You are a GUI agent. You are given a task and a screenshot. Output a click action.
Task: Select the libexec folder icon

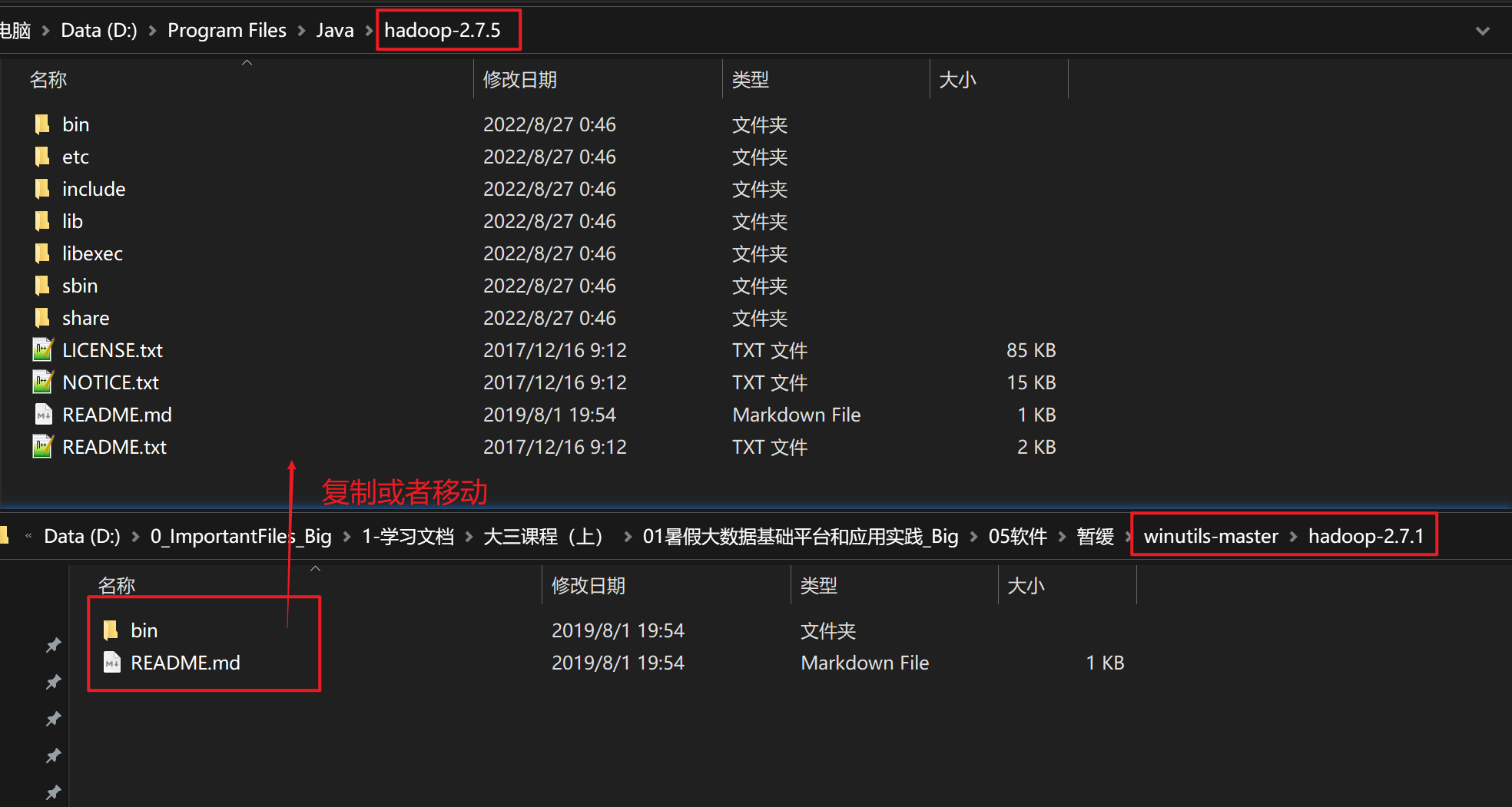[42, 253]
